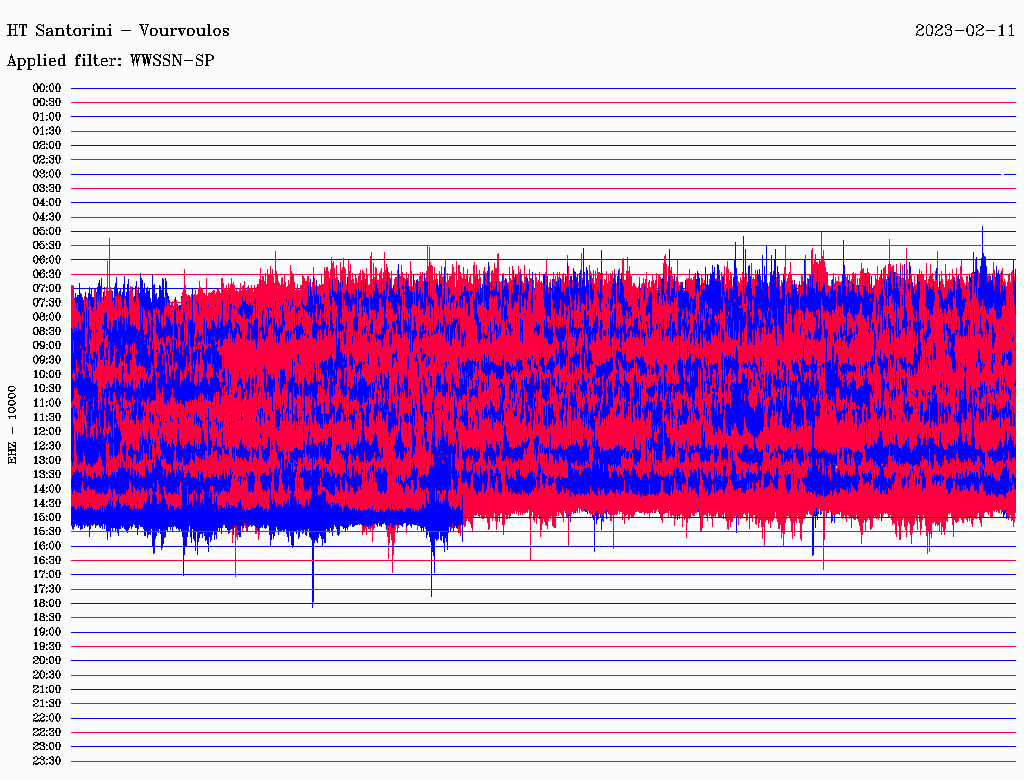Click the 14:30 time label

coord(47,503)
